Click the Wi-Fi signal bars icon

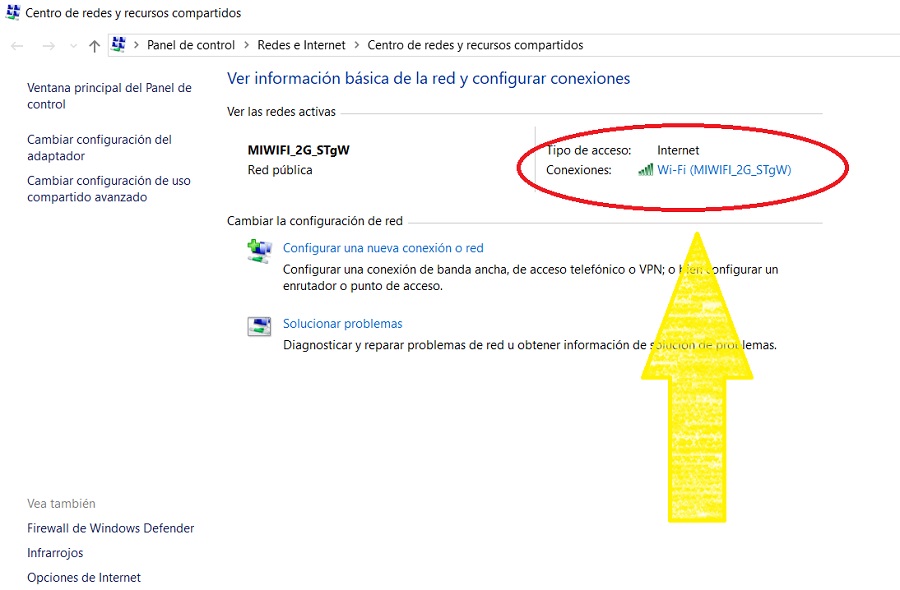[646, 170]
